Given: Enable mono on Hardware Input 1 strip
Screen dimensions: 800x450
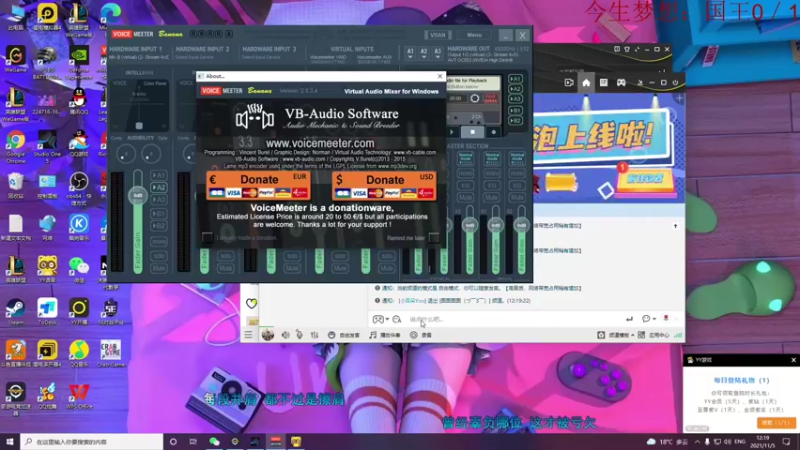Looking at the screenshot, I should tap(159, 241).
